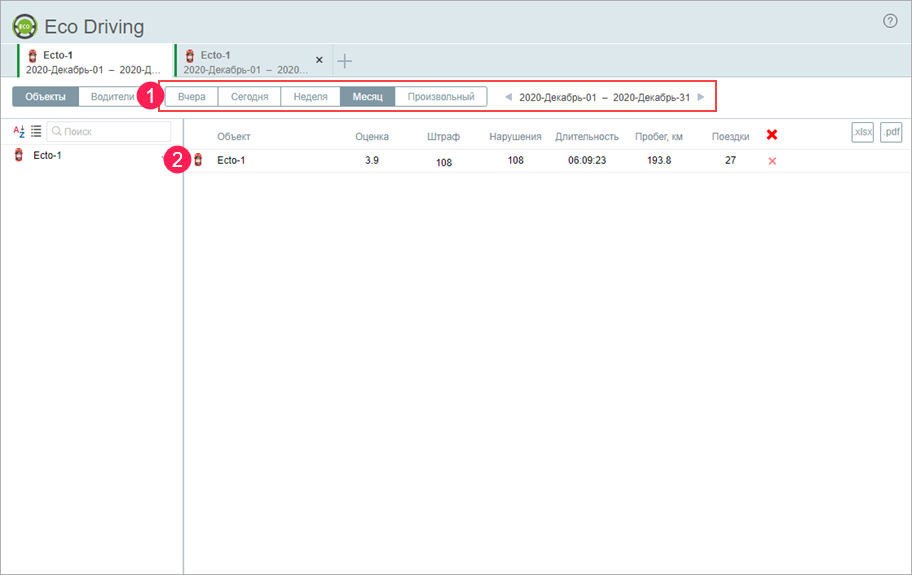This screenshot has width=912, height=575.
Task: Choose the Вчера period
Action: point(191,97)
